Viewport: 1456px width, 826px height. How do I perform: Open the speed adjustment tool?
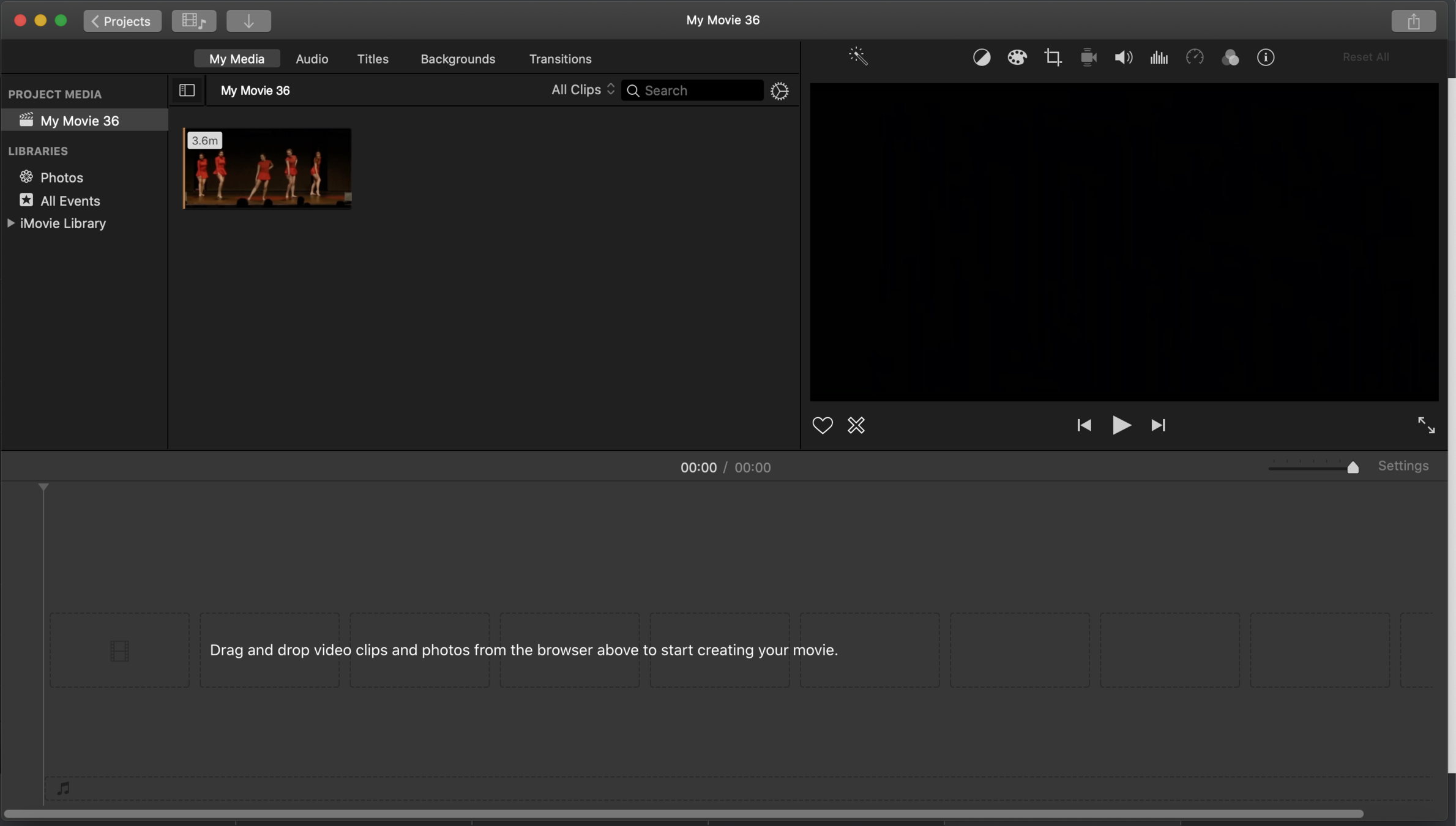click(1194, 58)
